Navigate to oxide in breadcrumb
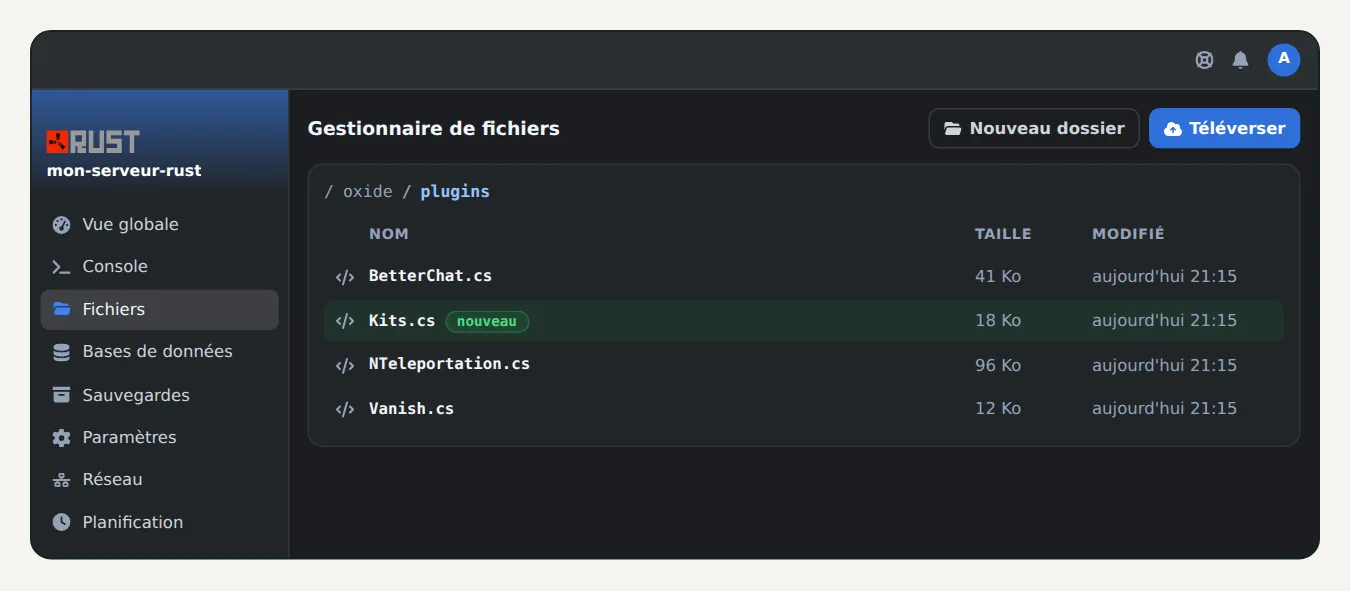The image size is (1350, 591). click(367, 191)
